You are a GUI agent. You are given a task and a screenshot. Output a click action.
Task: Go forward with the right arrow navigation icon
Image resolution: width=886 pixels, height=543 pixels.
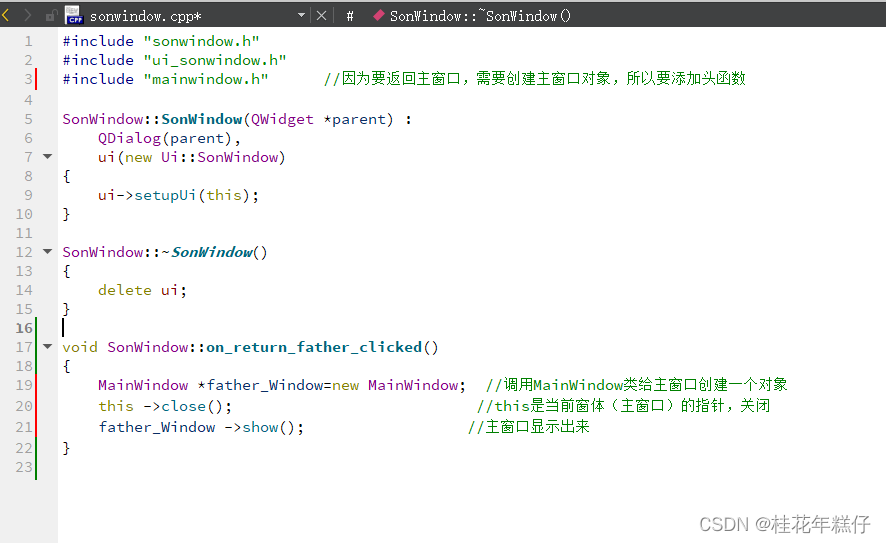coord(27,15)
